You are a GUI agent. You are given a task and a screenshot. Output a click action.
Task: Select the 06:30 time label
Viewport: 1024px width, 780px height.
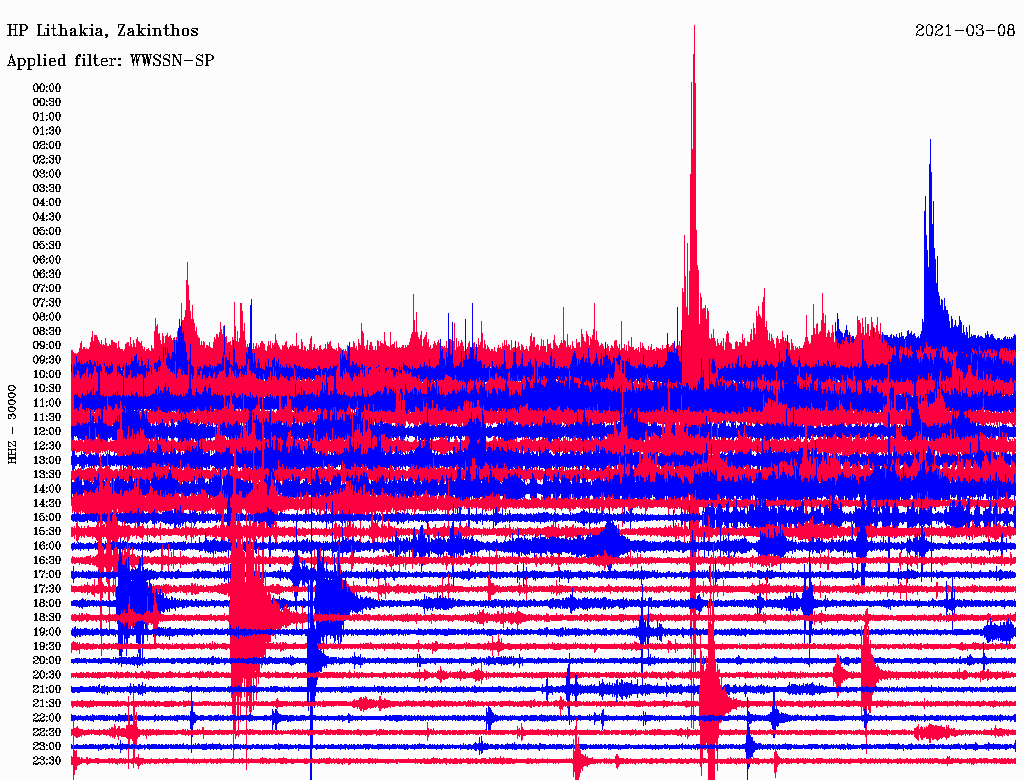(47, 274)
